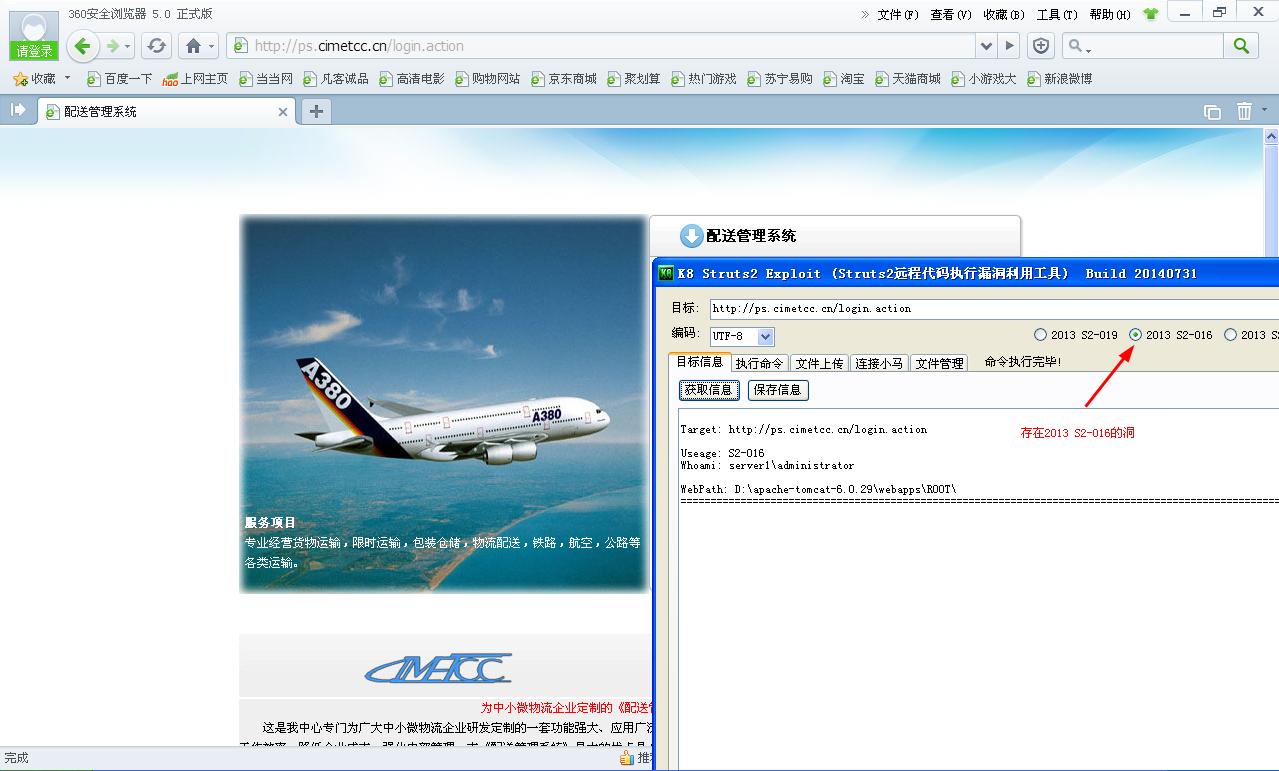Click the K8 icon in exploit window title
Viewport: 1279px width, 771px height.
(665, 273)
